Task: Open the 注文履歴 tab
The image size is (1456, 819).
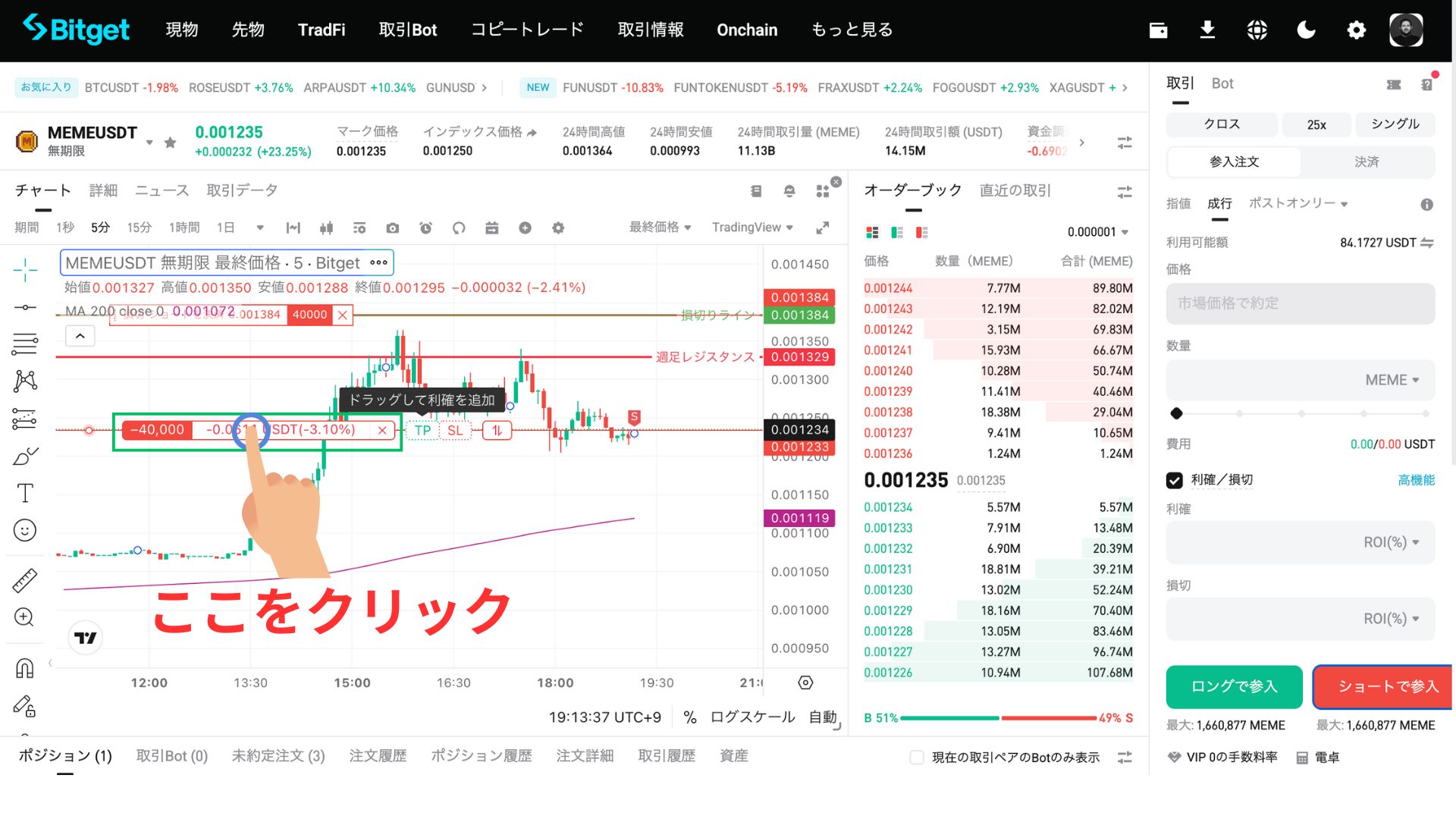Action: click(x=378, y=756)
